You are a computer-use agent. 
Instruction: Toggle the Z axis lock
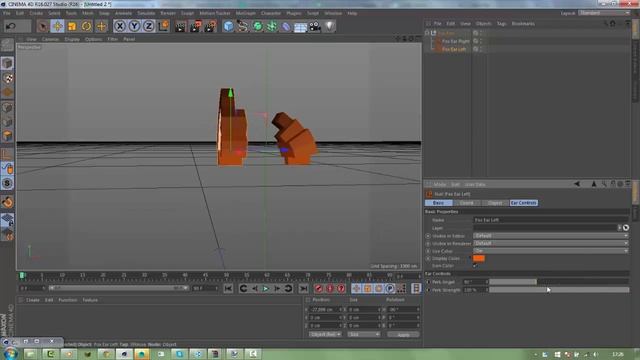point(149,27)
